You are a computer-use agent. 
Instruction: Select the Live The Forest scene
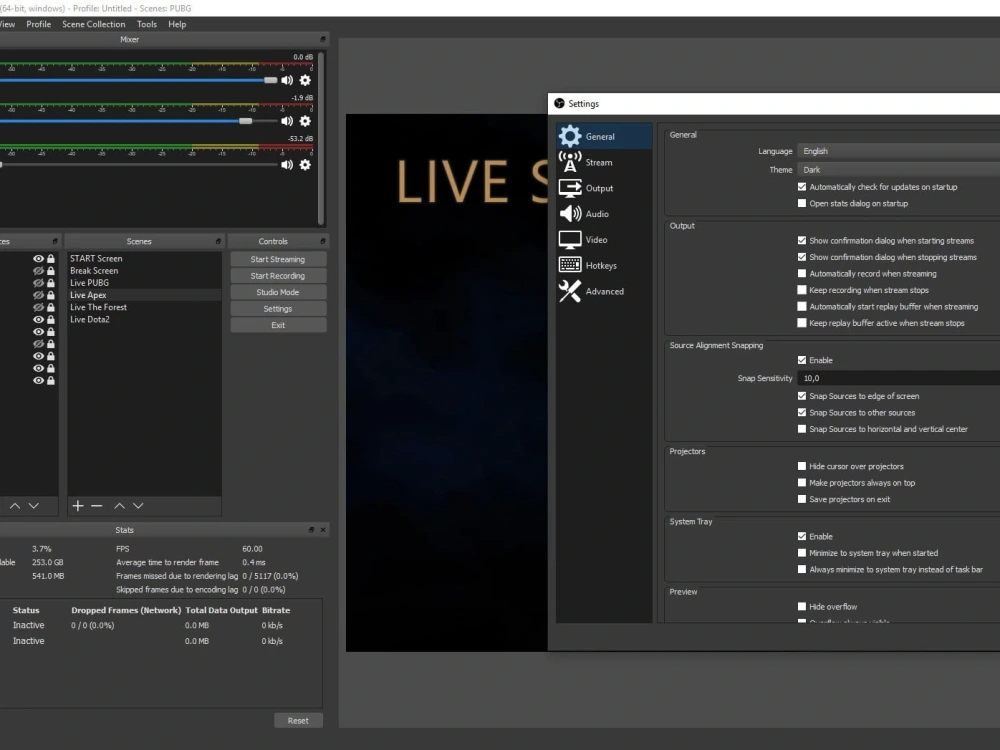click(x=145, y=307)
